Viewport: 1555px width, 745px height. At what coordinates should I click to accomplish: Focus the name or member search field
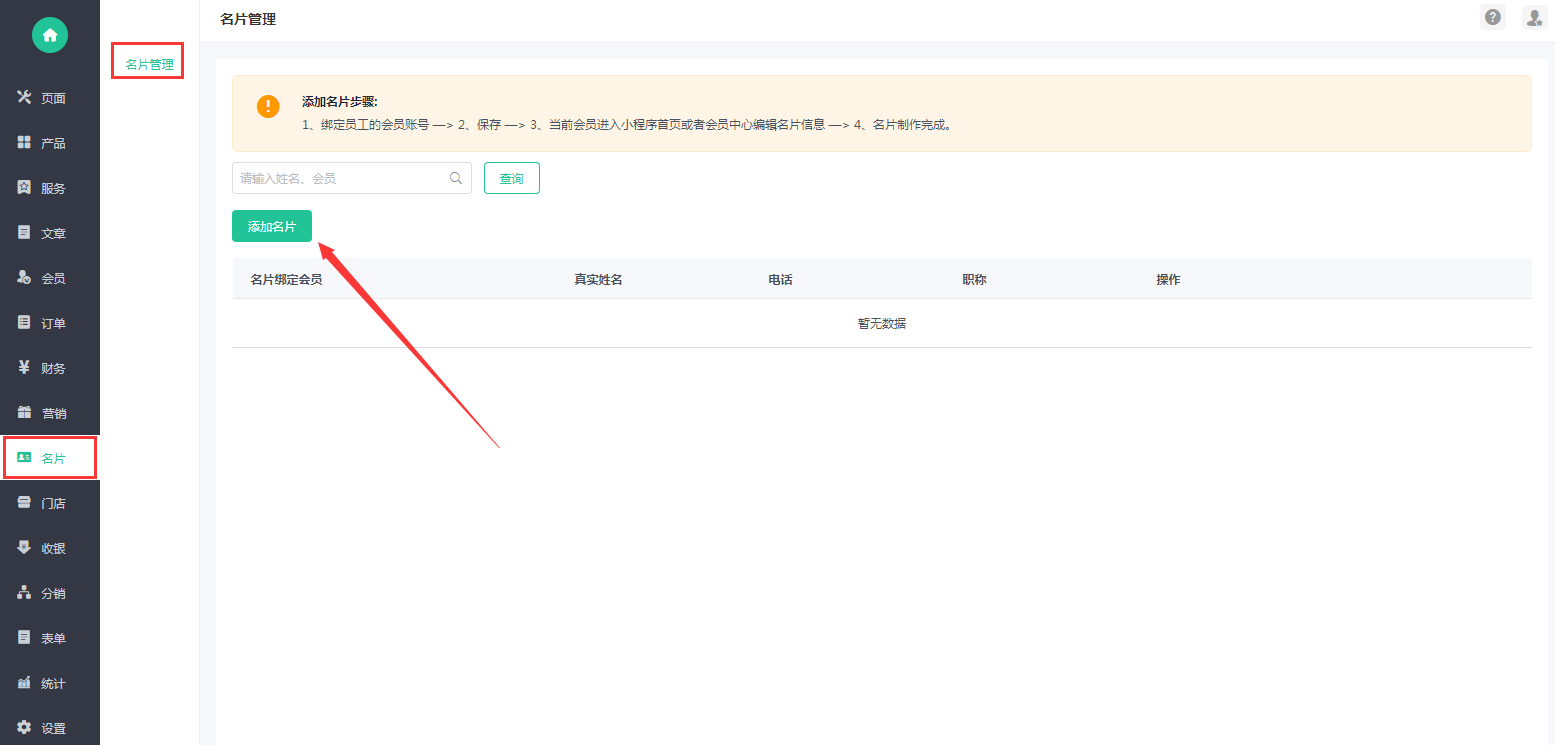(x=340, y=178)
